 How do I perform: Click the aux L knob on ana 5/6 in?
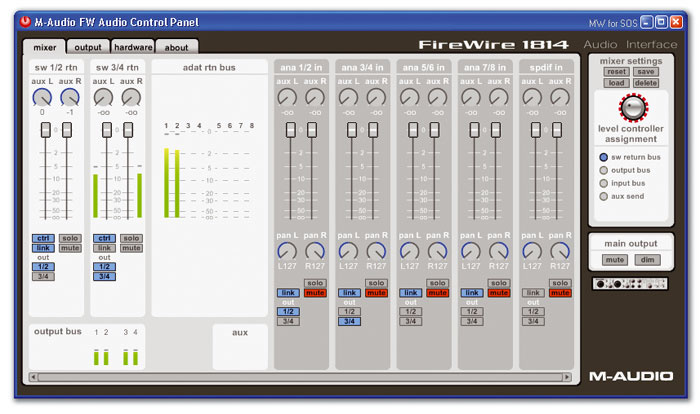409,97
